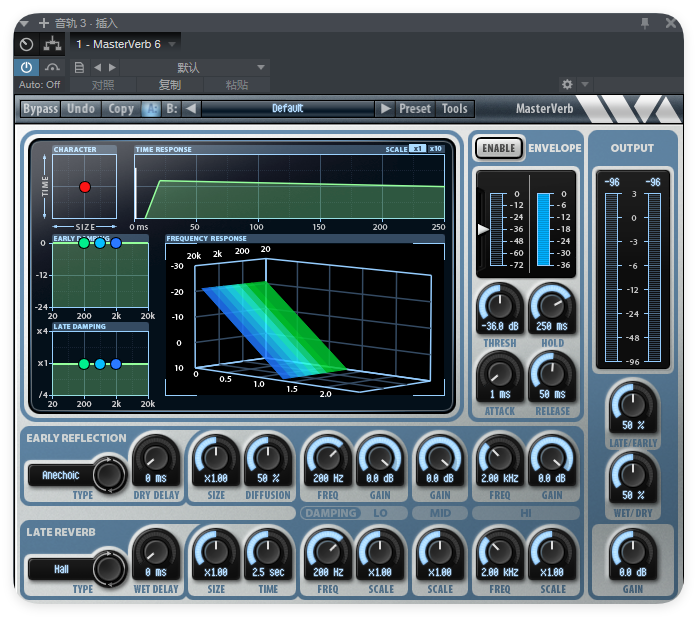Click the Late Reverb SIZE knob

point(216,552)
